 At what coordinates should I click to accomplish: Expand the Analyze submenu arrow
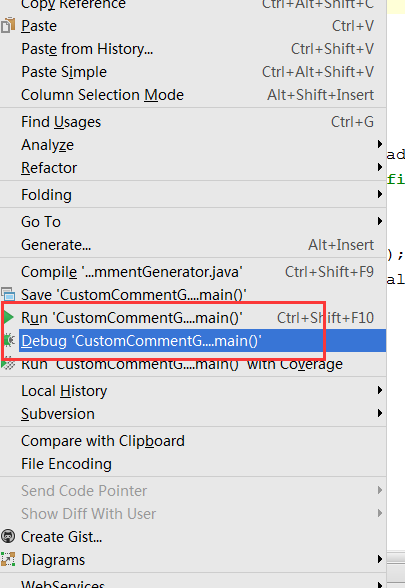[380, 144]
